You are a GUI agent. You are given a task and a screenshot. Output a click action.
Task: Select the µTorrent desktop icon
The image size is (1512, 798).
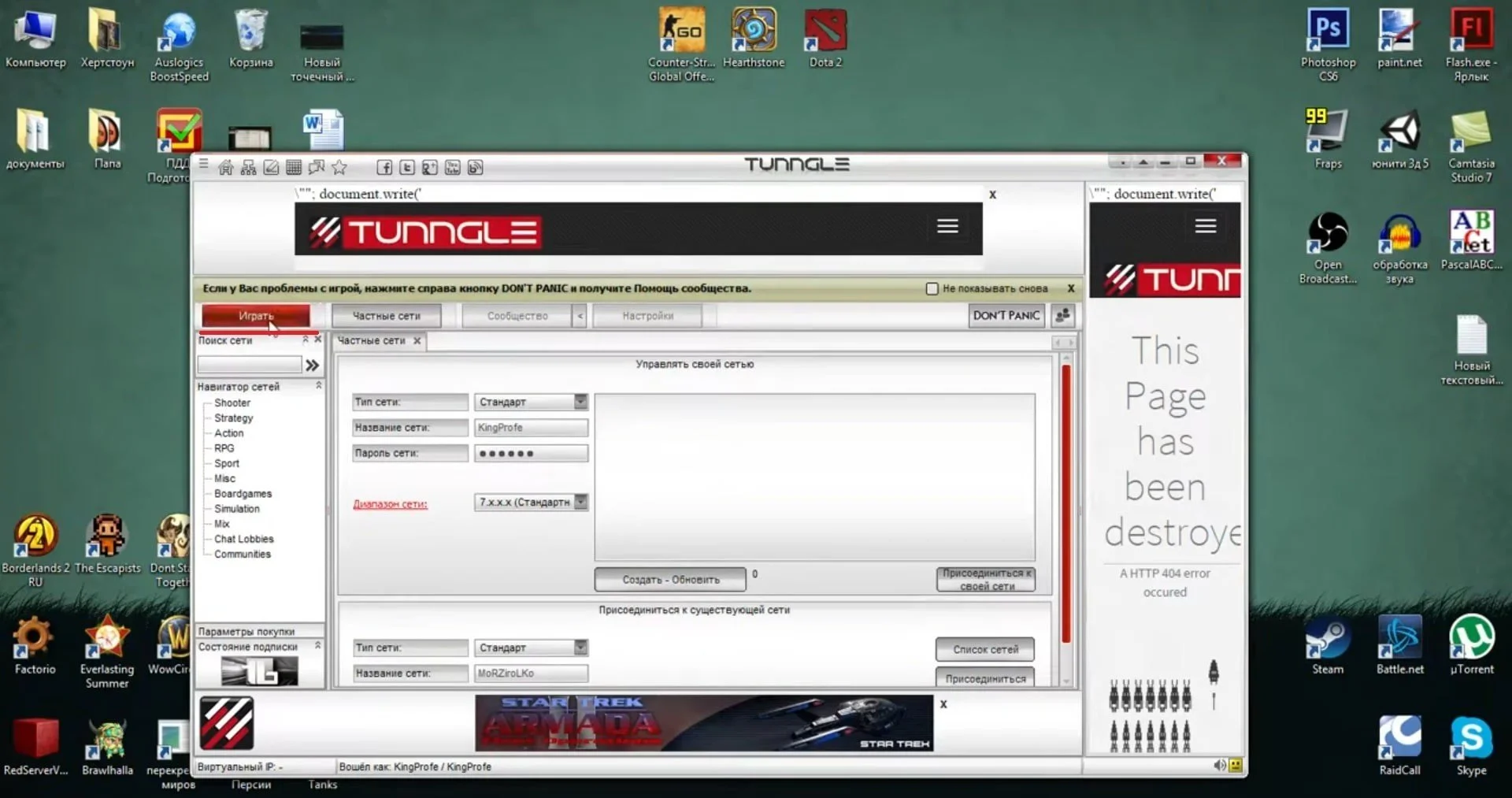[x=1471, y=646]
